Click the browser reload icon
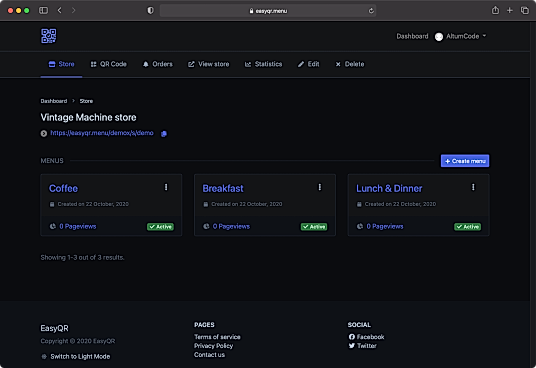 [x=371, y=11]
